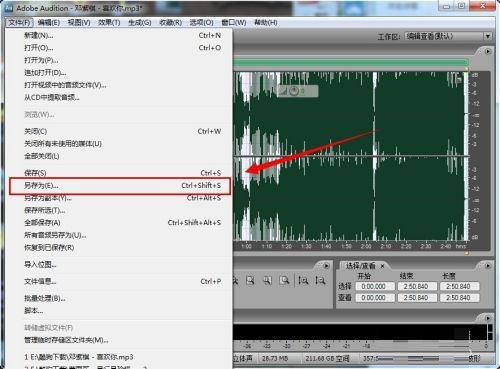Click the 查看 row 开始 time field
Screen dimensions: 500x369
click(x=374, y=298)
